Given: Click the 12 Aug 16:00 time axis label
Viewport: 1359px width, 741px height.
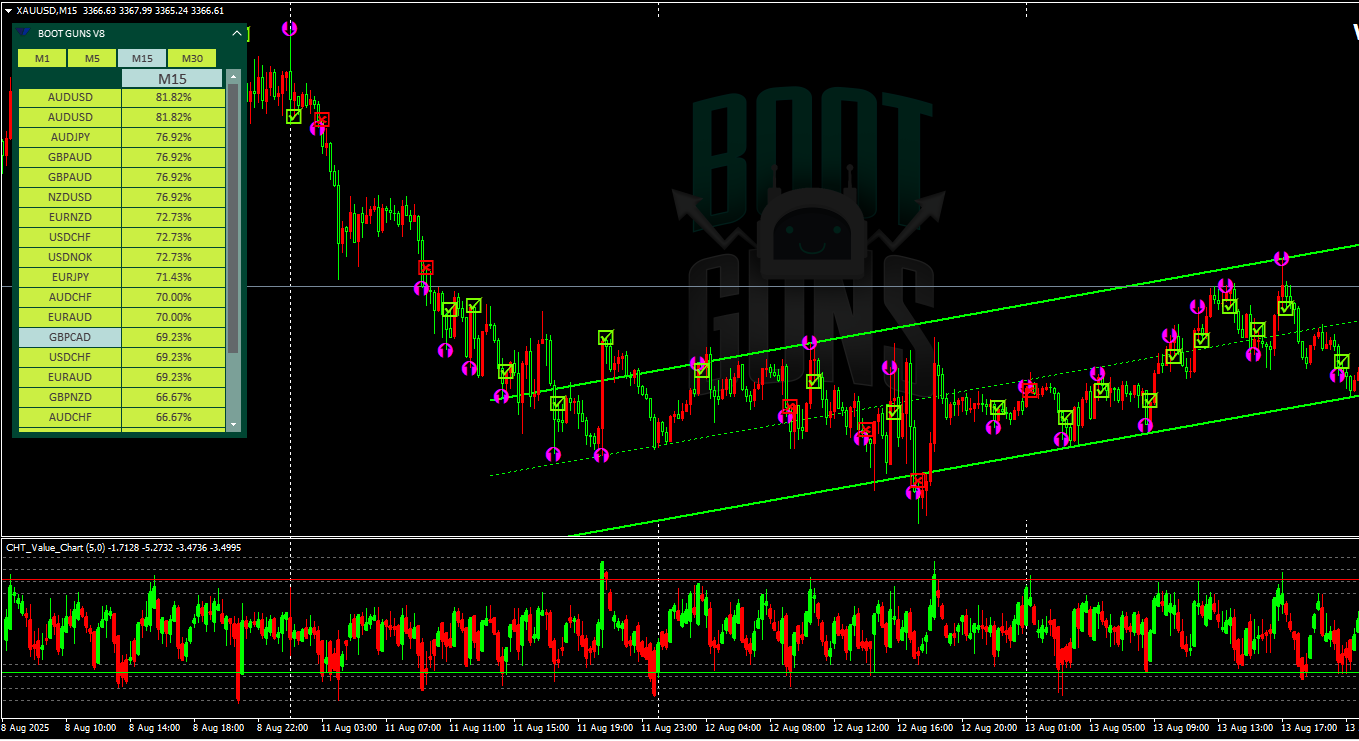Looking at the screenshot, I should coord(925,728).
